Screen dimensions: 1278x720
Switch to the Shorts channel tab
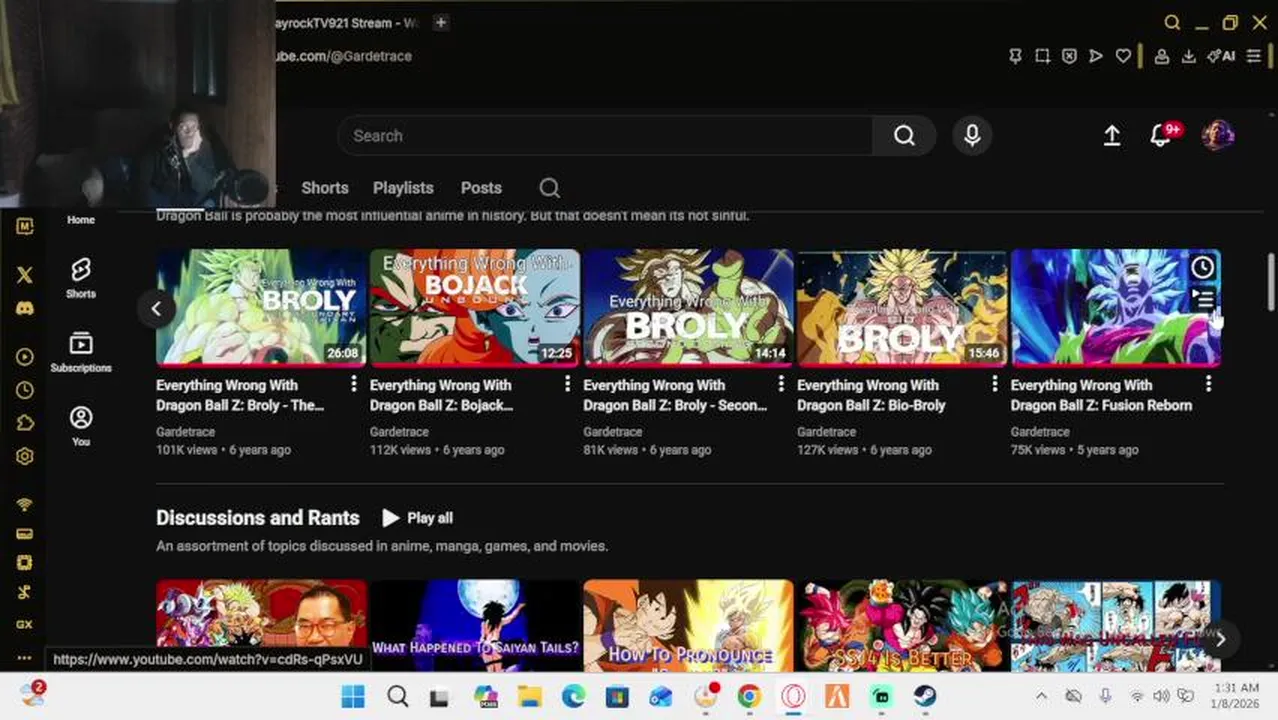click(325, 188)
